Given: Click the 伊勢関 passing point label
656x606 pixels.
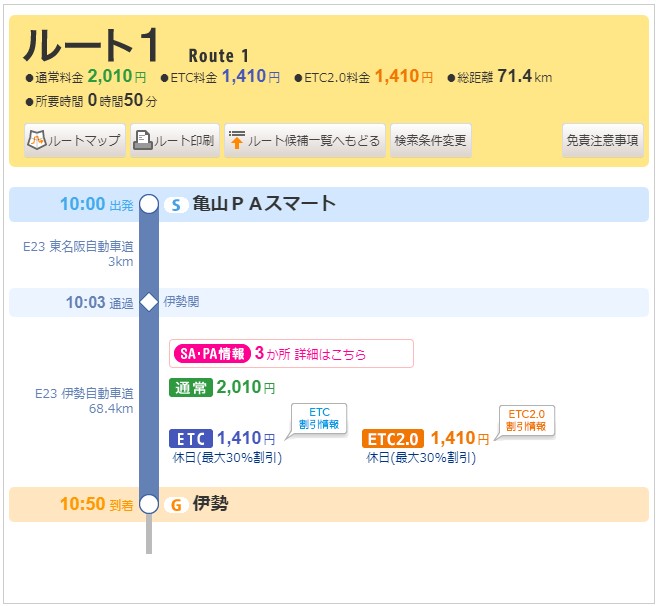Looking at the screenshot, I should tap(181, 301).
